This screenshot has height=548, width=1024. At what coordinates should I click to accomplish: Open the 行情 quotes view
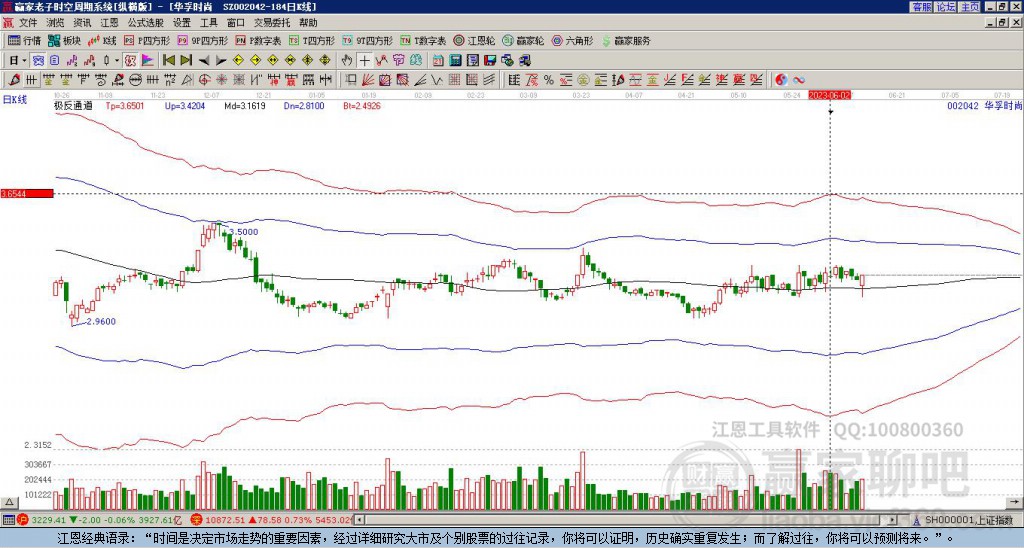click(24, 40)
